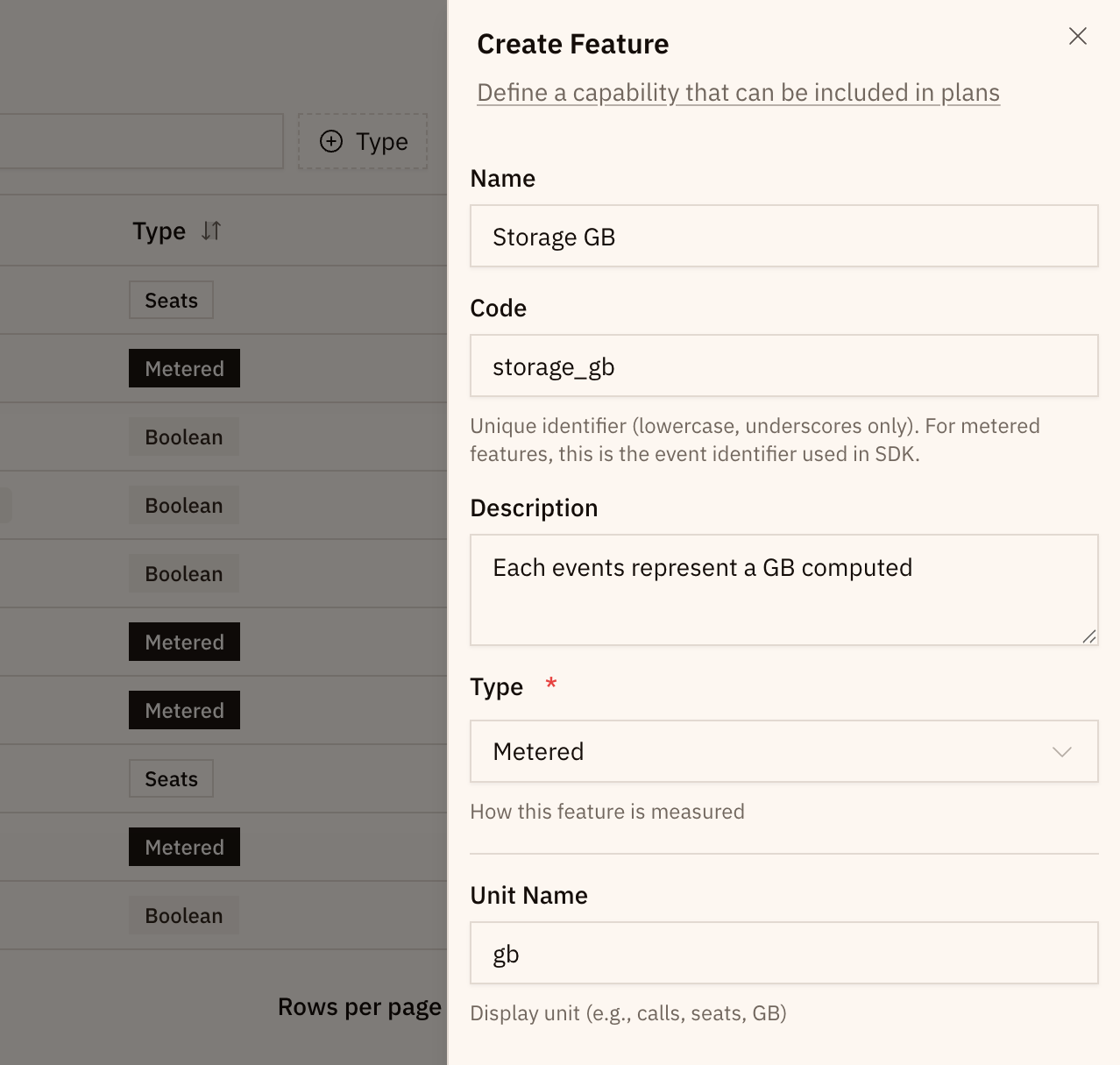Click the plus icon on the Type filter button

(x=330, y=141)
